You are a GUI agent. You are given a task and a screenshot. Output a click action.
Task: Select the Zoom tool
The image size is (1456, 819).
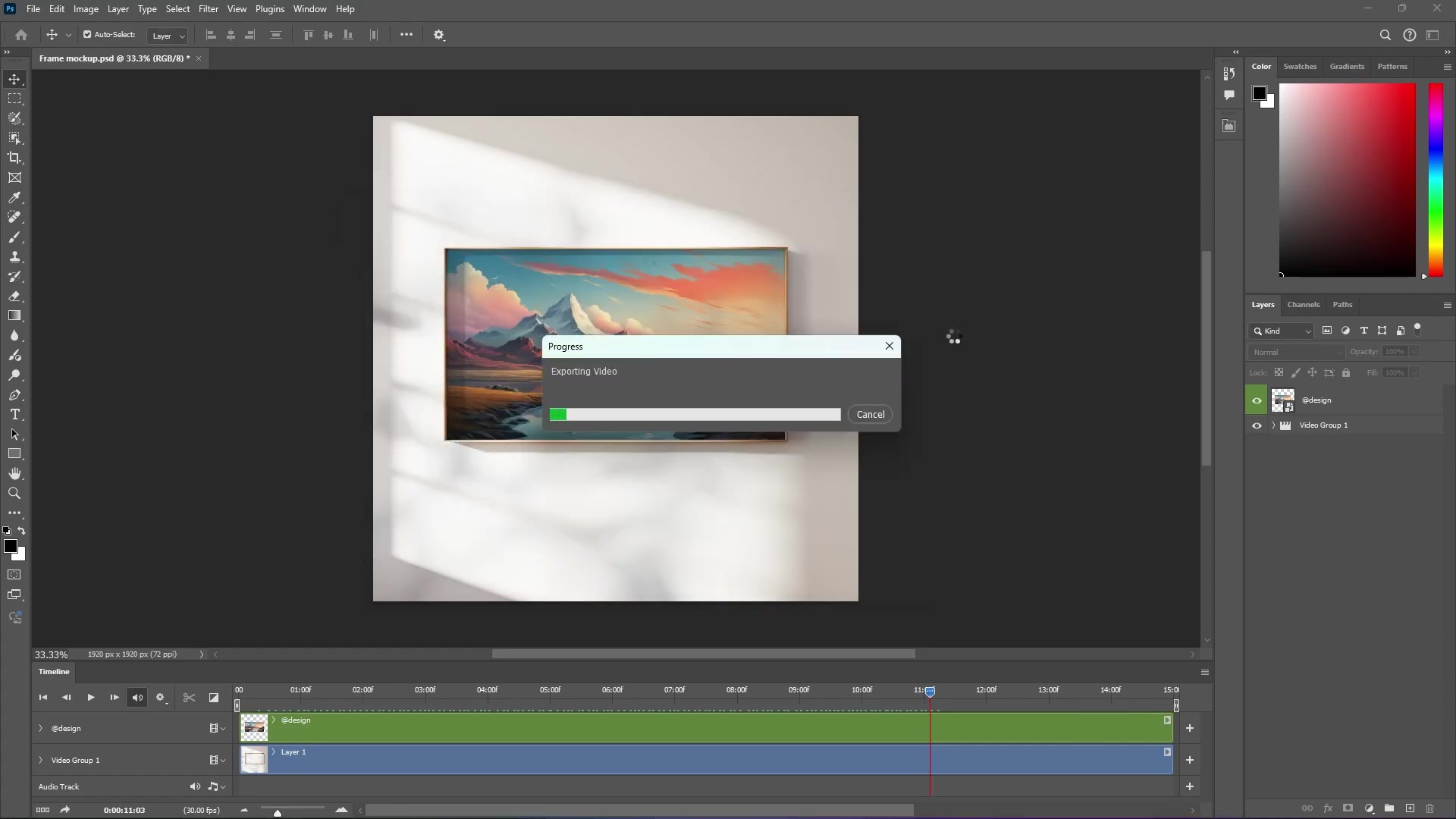pos(14,494)
